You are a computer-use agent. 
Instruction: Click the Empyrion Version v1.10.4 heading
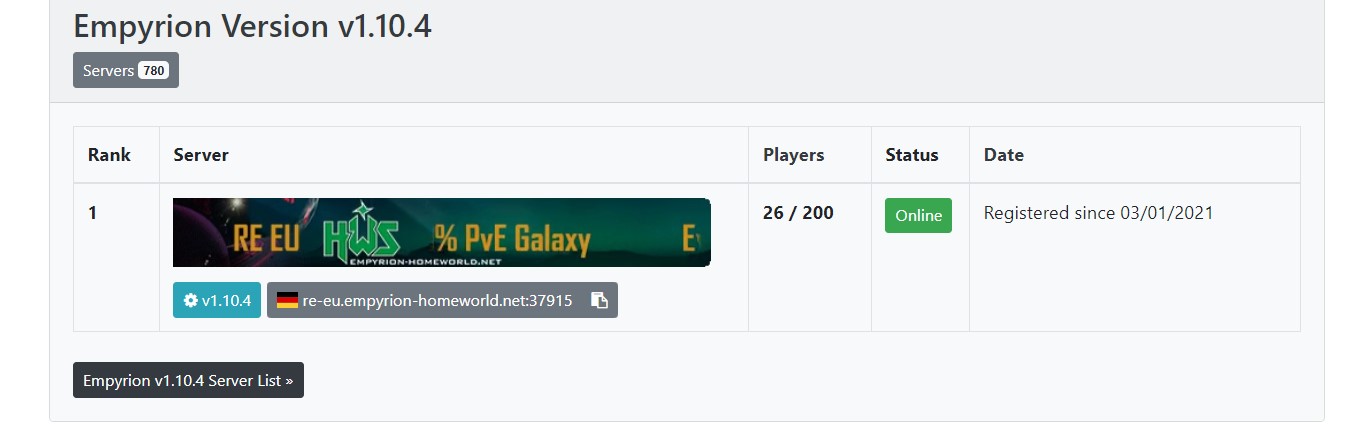coord(252,26)
